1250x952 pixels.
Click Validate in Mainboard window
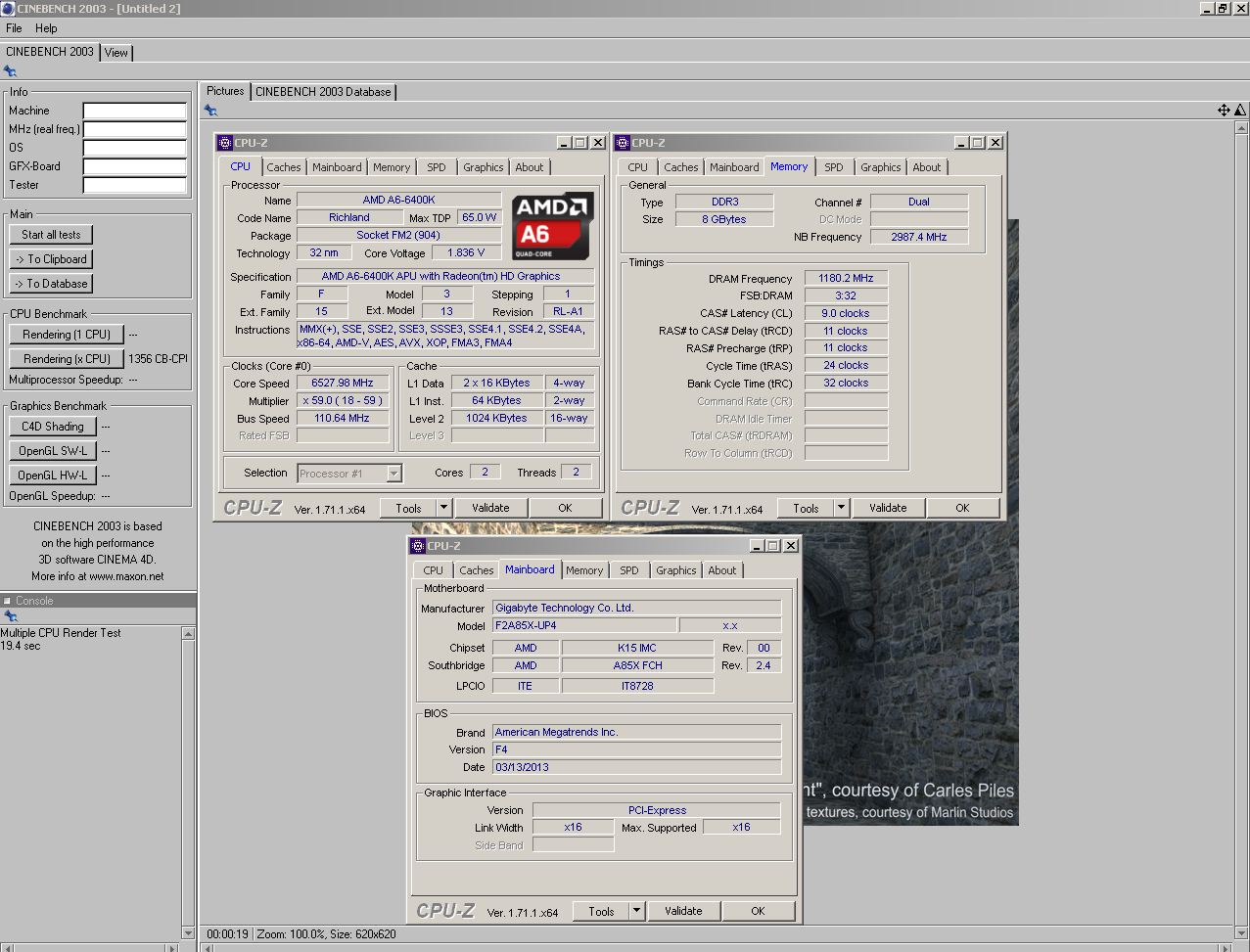pyautogui.click(x=683, y=911)
